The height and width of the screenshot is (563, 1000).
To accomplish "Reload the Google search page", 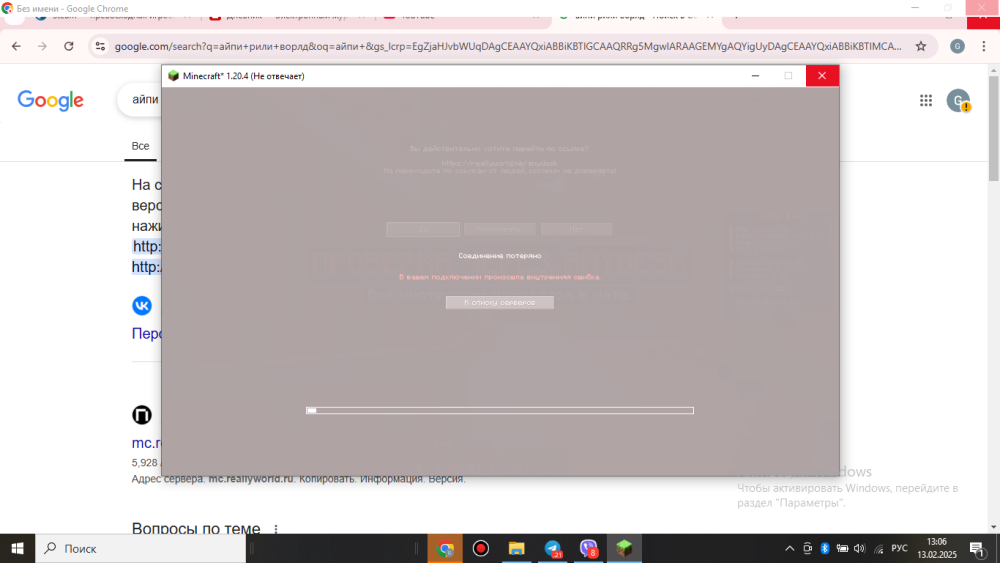I will [x=69, y=46].
